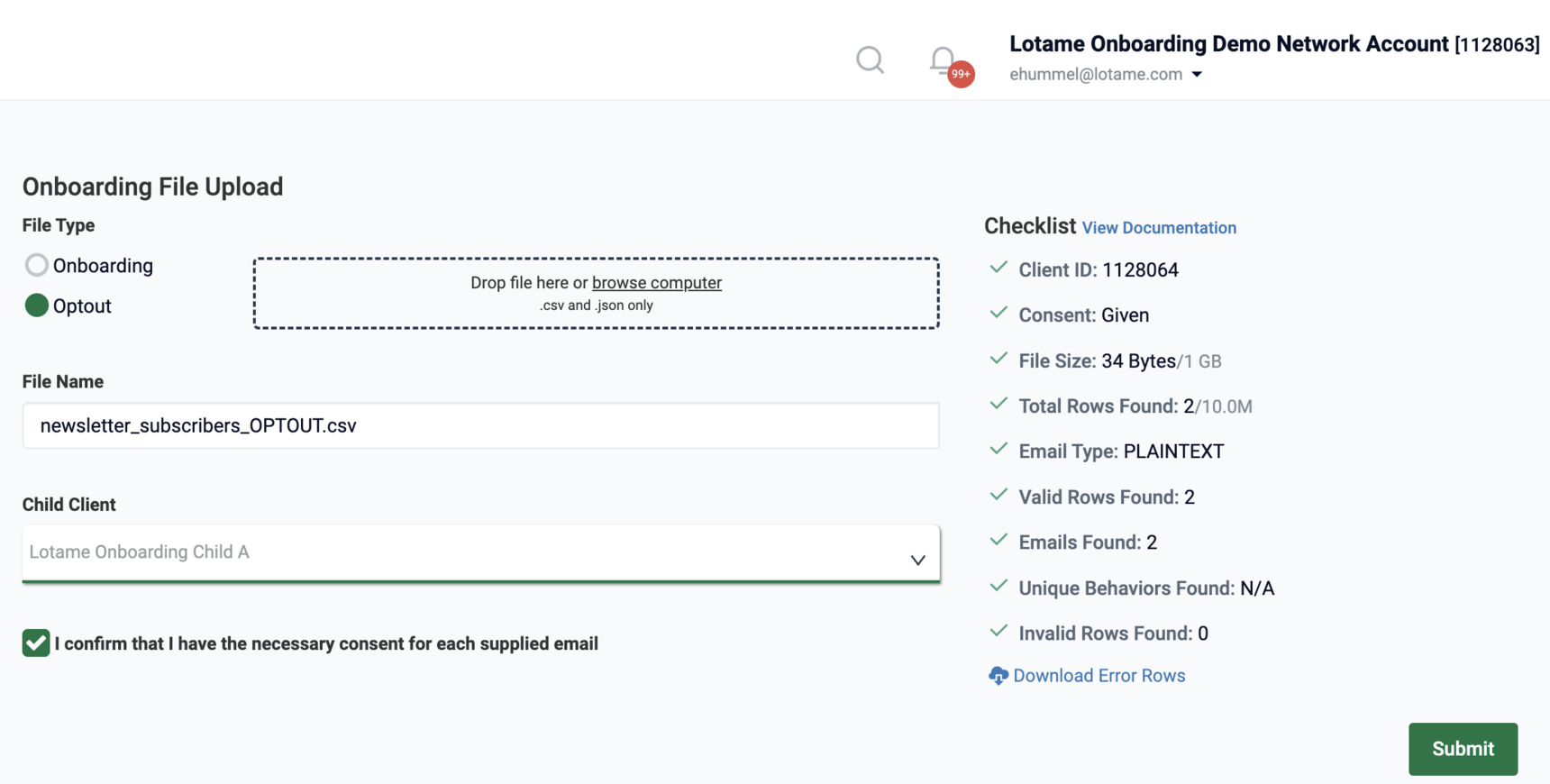
Task: Open the notifications bell icon
Action: click(942, 59)
